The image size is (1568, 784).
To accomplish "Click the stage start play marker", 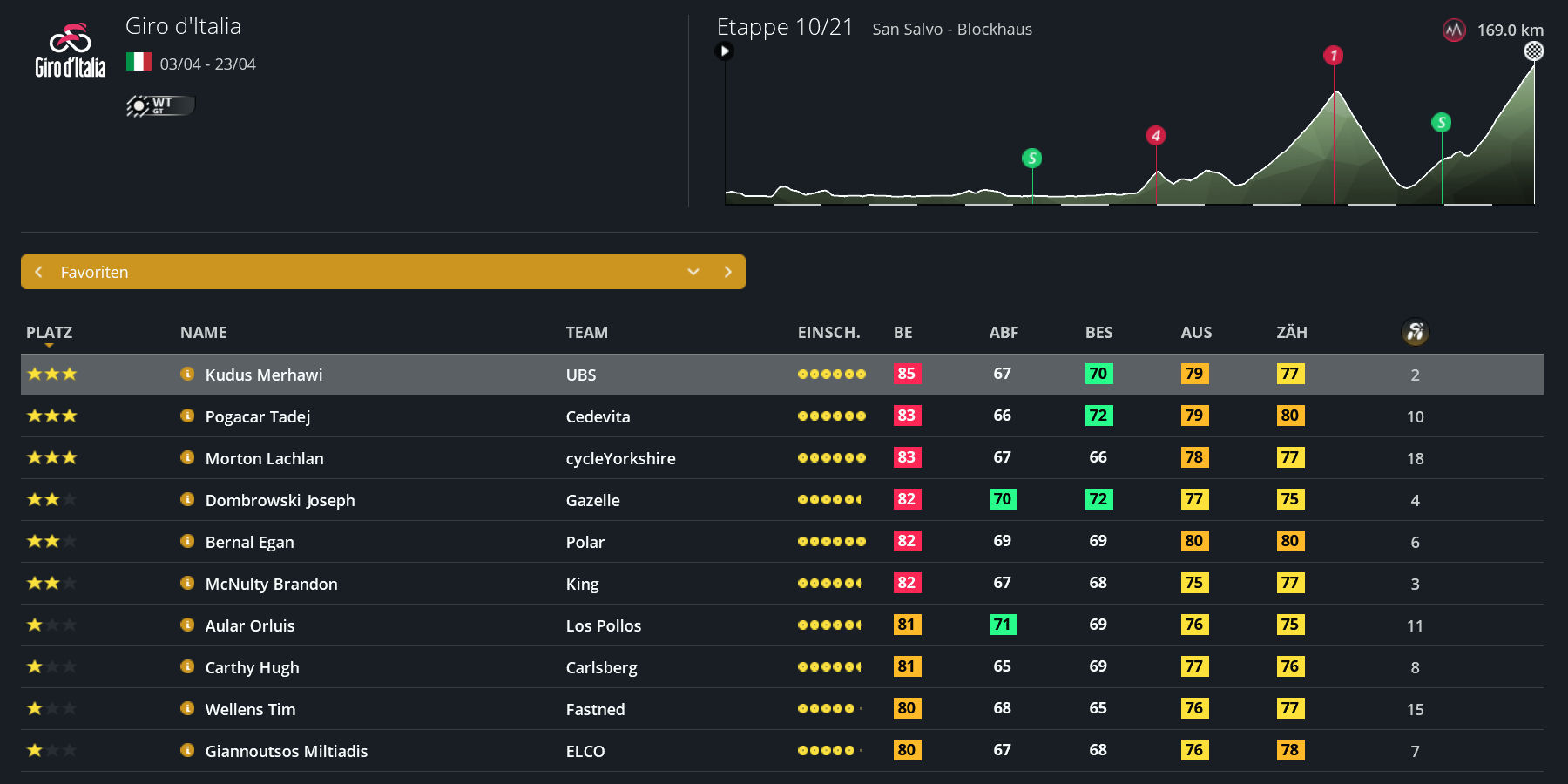I will [724, 51].
